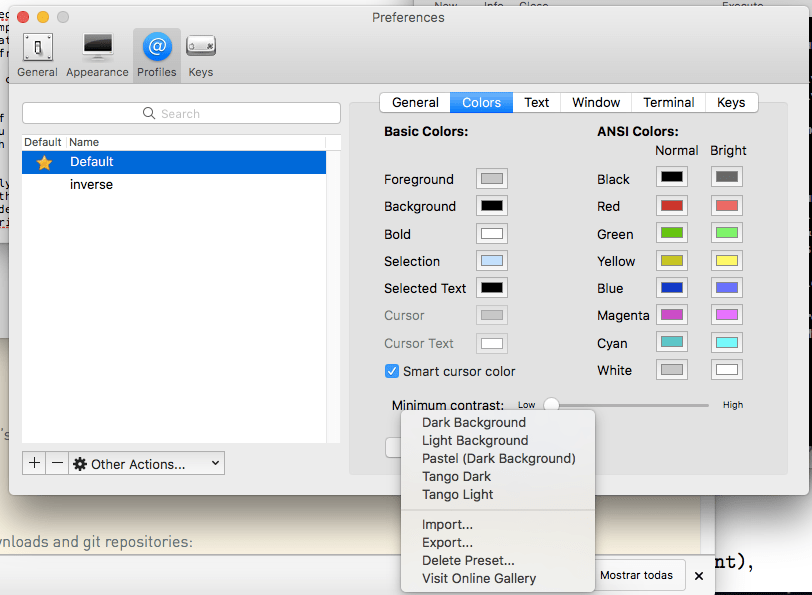The image size is (812, 595).
Task: Click the plus button to add profile
Action: click(35, 463)
